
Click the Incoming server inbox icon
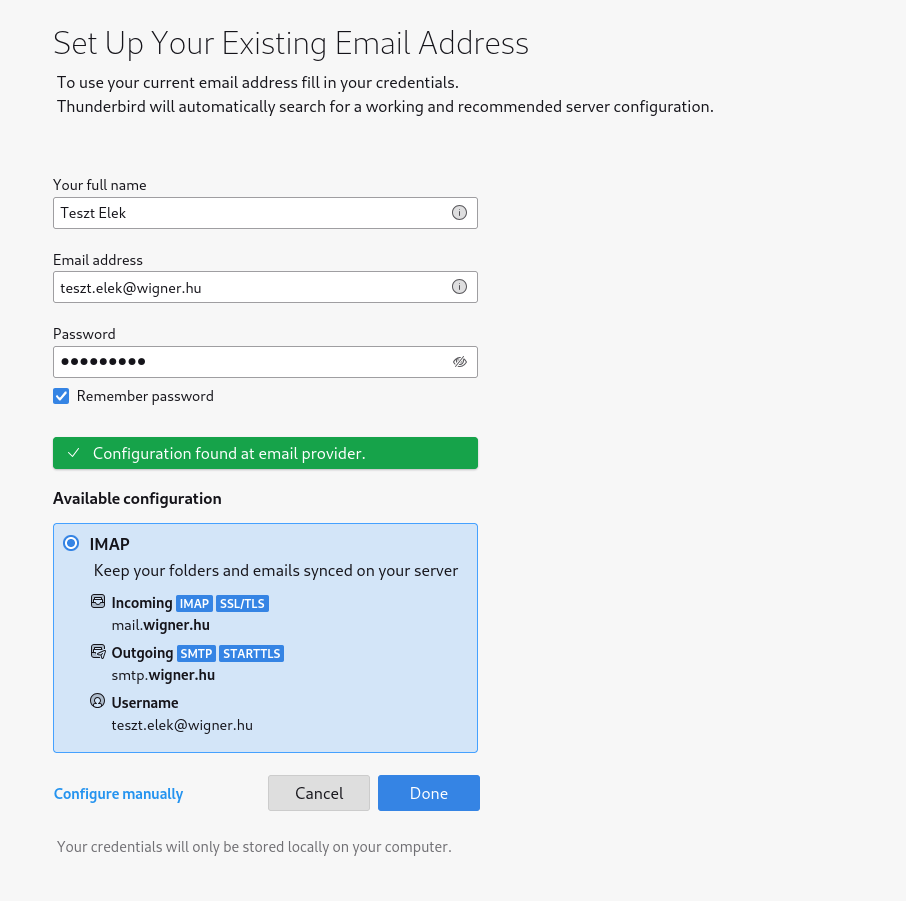(98, 602)
